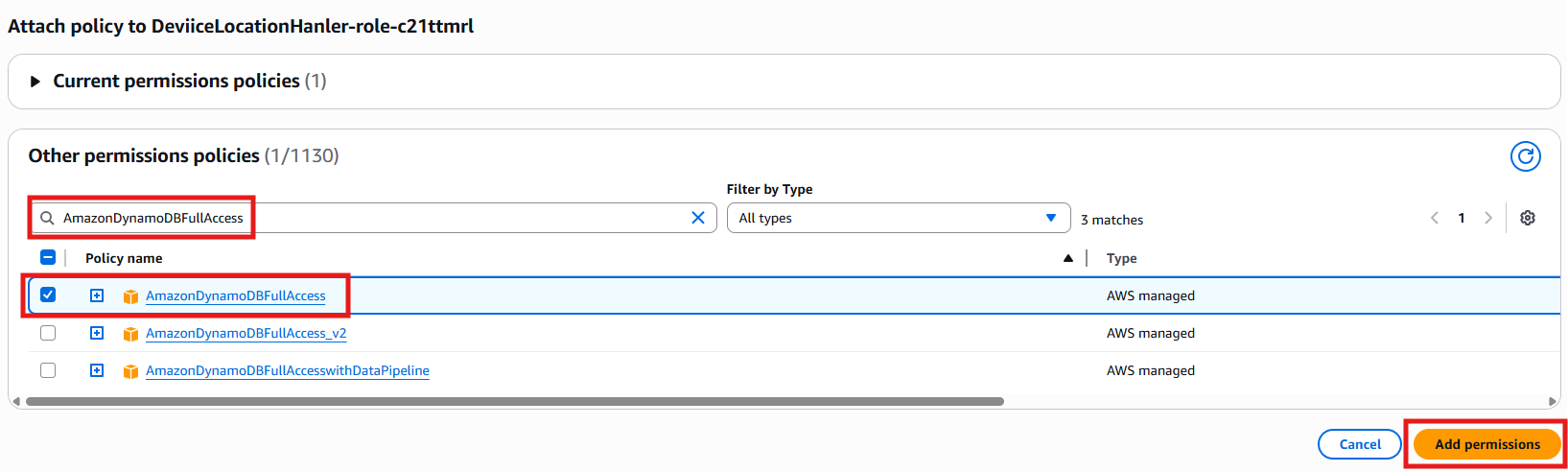Go to the next results page
This screenshot has height=472, width=1568.
(x=1488, y=219)
